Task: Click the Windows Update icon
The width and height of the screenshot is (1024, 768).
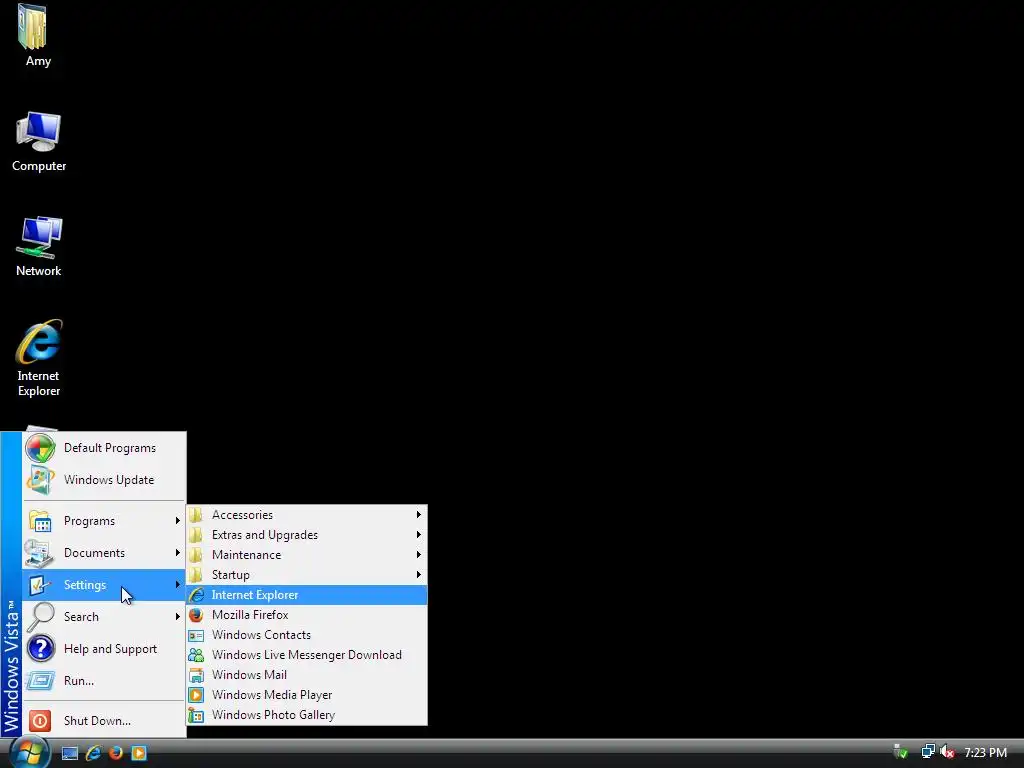Action: click(40, 480)
